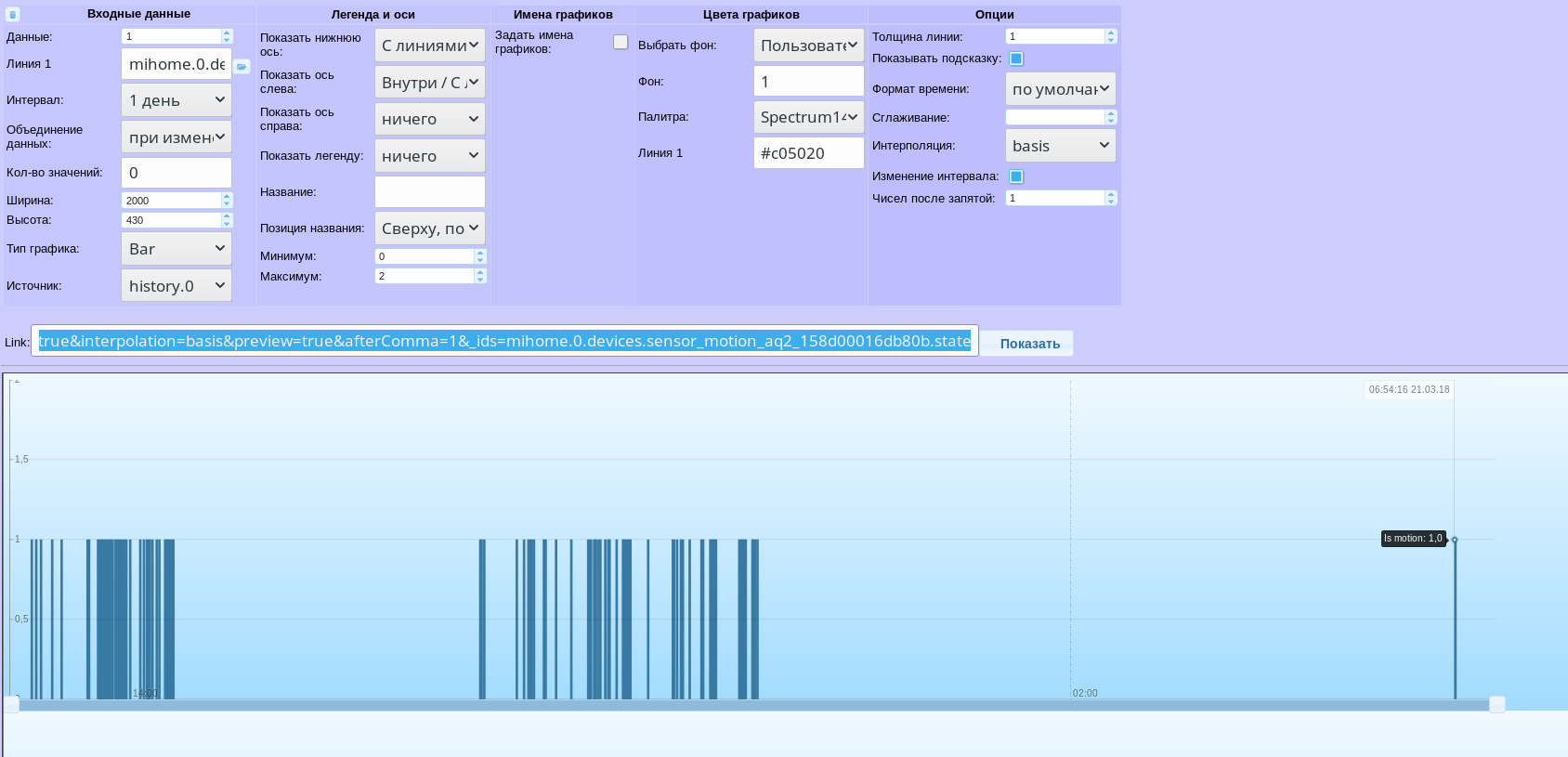
Task: Toggle the Показывать подсказку checkbox
Action: (1016, 59)
